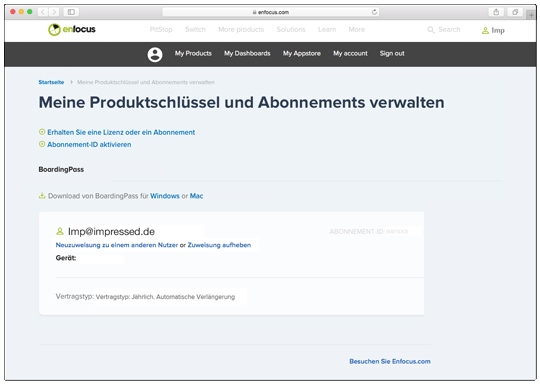540x384 pixels.
Task: Open the Switch menu
Action: click(x=195, y=30)
